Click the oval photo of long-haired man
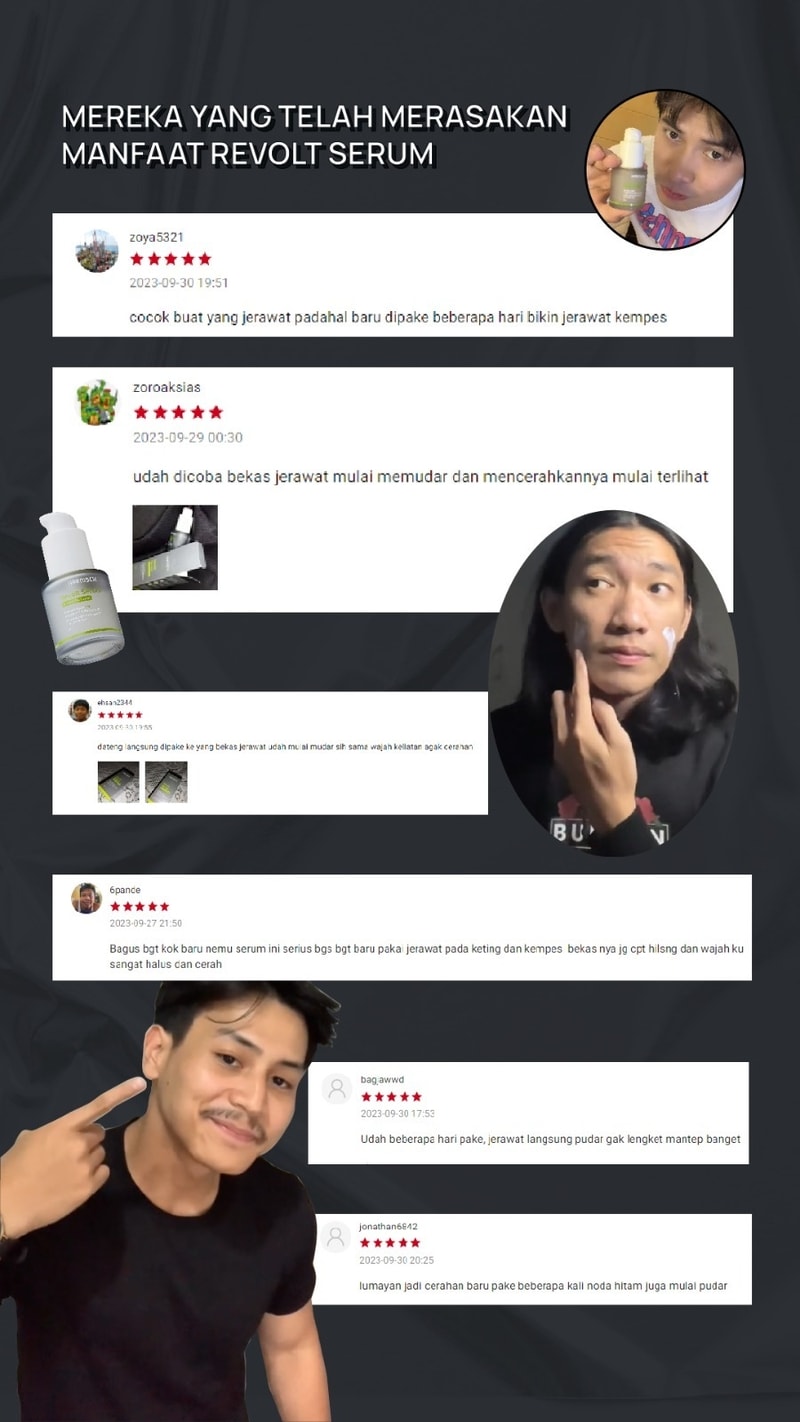800x1422 pixels. click(x=612, y=683)
